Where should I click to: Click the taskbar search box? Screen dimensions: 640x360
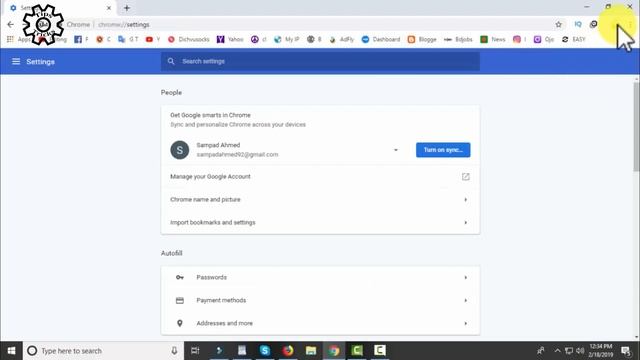103,351
